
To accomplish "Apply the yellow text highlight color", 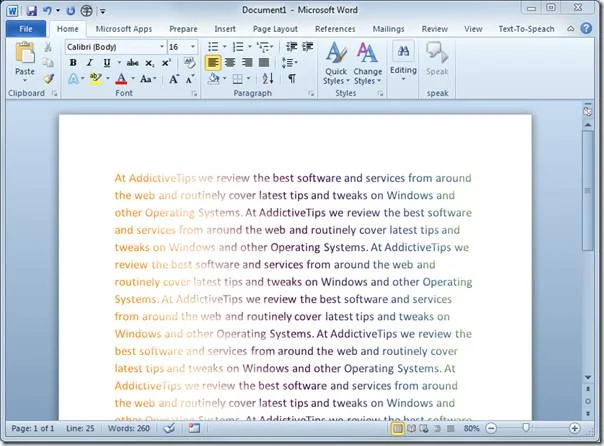I will 95,79.
